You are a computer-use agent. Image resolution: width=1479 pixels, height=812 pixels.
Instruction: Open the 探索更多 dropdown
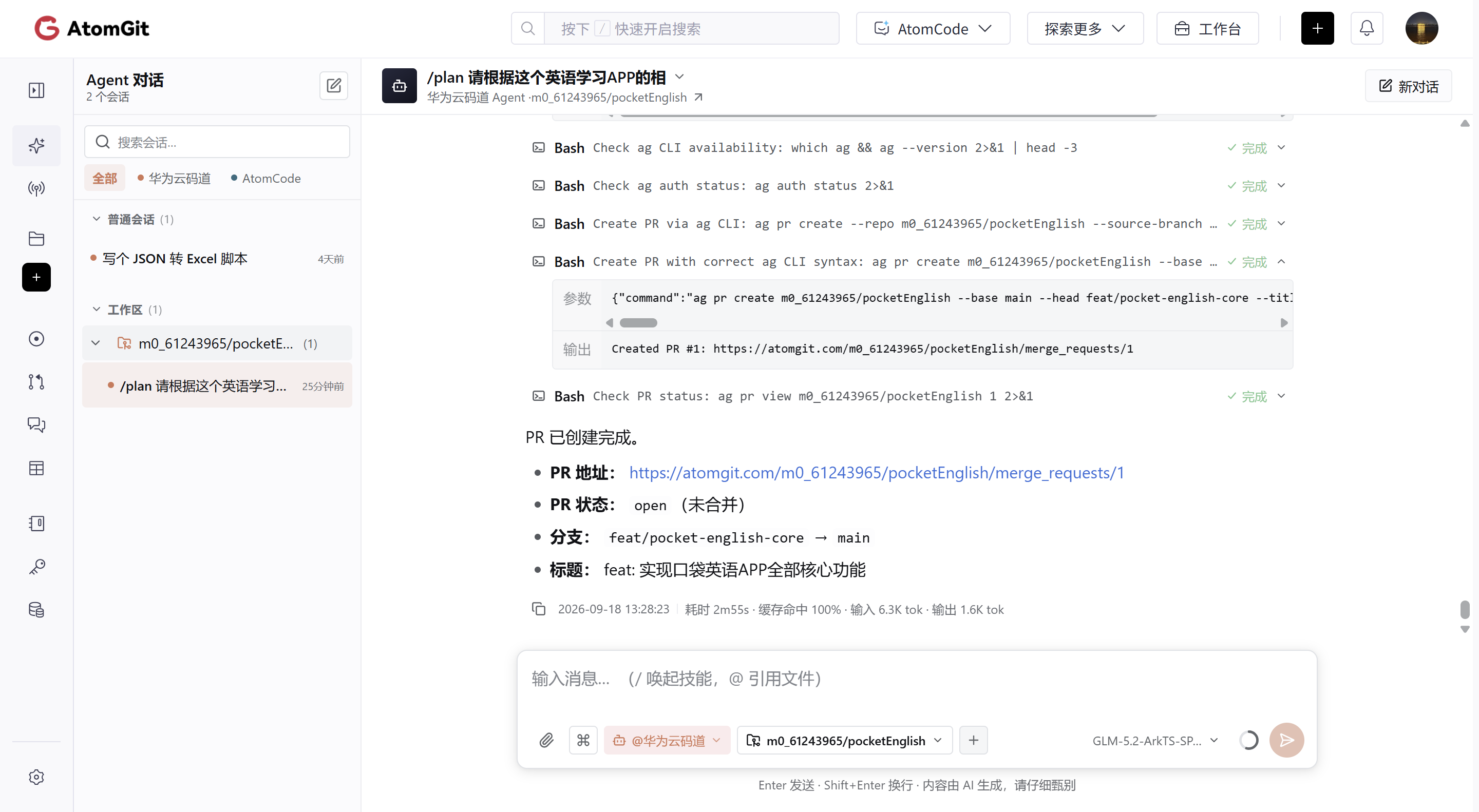(x=1085, y=28)
